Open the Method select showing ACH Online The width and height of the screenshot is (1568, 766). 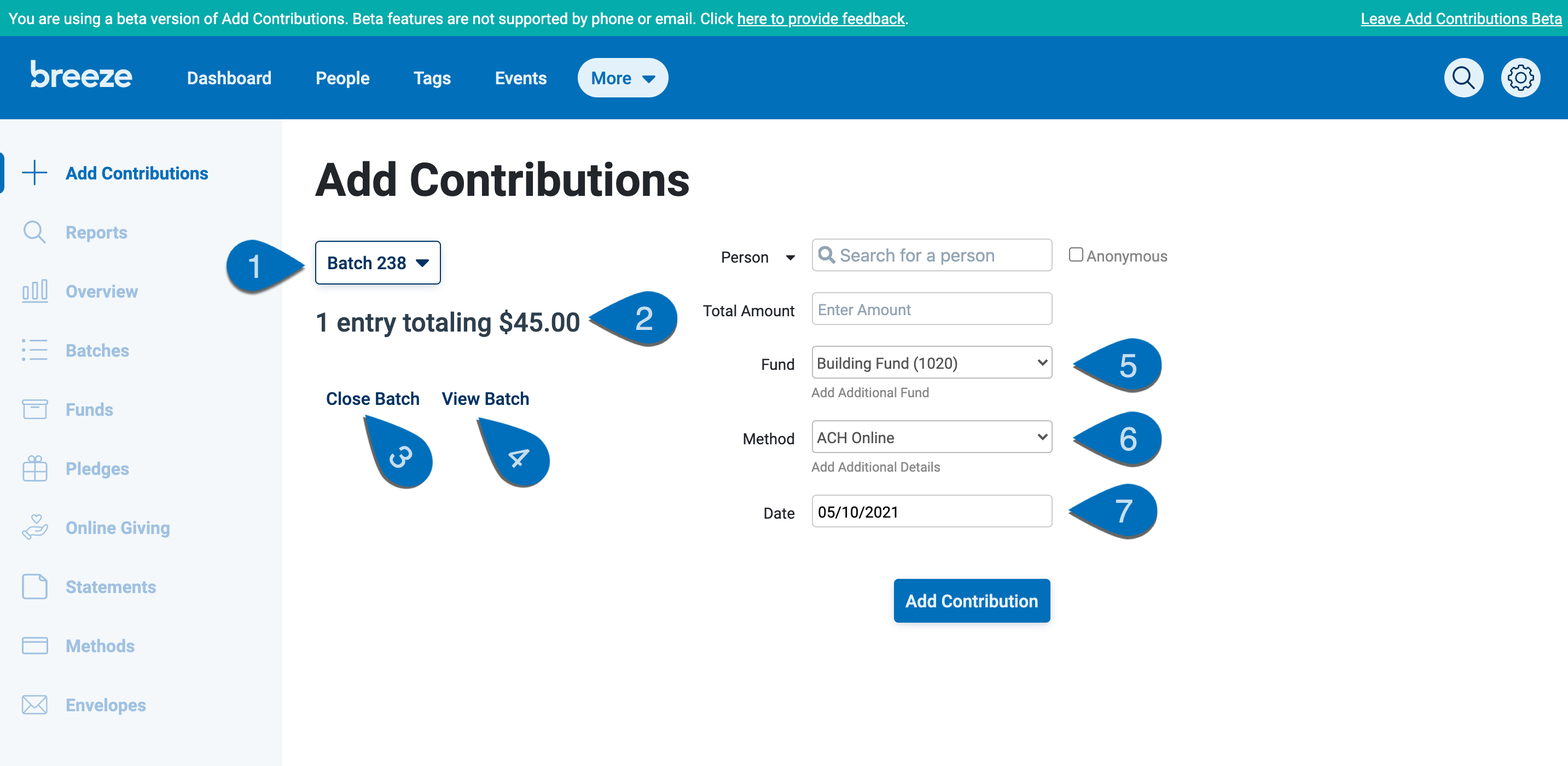931,437
